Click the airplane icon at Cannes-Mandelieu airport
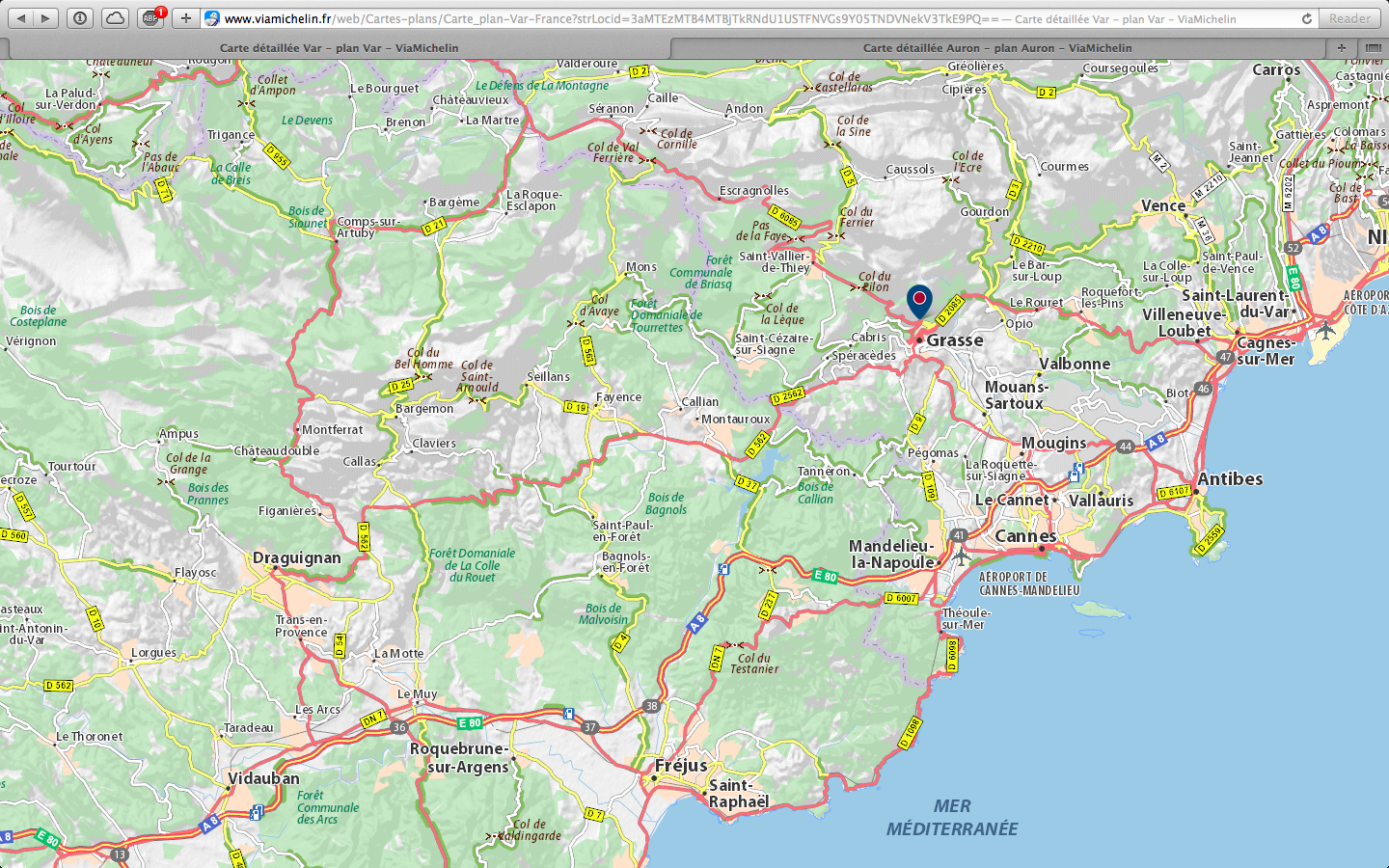The width and height of the screenshot is (1389, 868). (961, 556)
